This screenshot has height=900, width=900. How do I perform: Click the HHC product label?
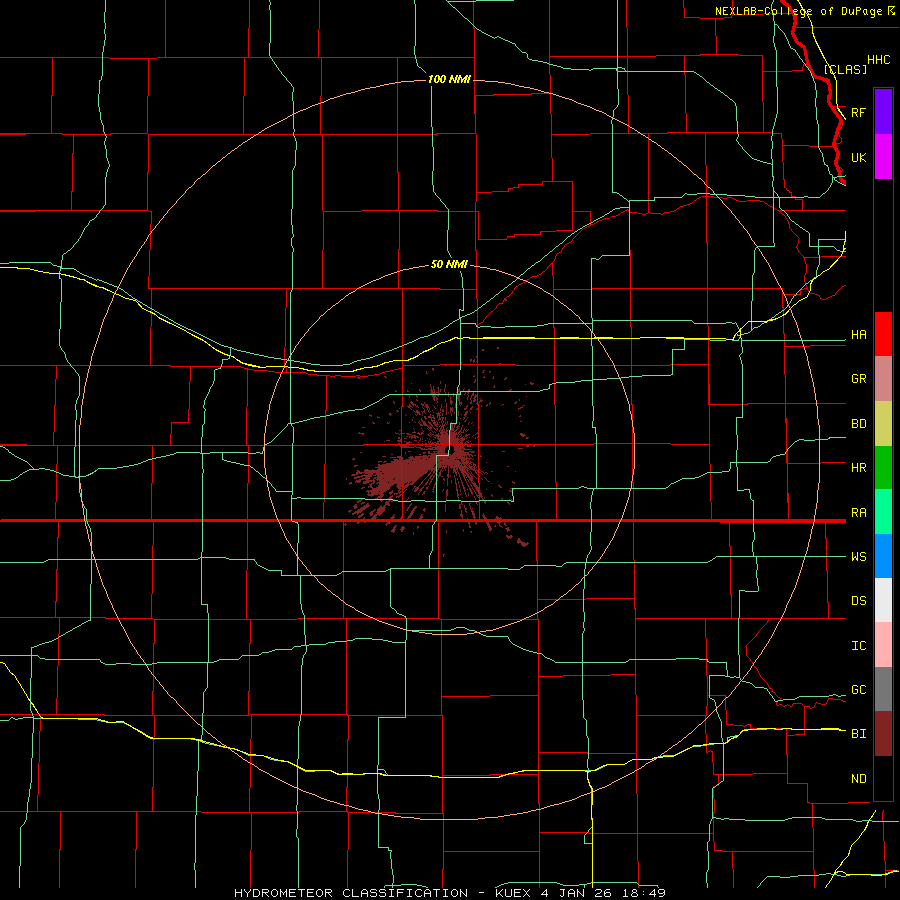click(878, 60)
